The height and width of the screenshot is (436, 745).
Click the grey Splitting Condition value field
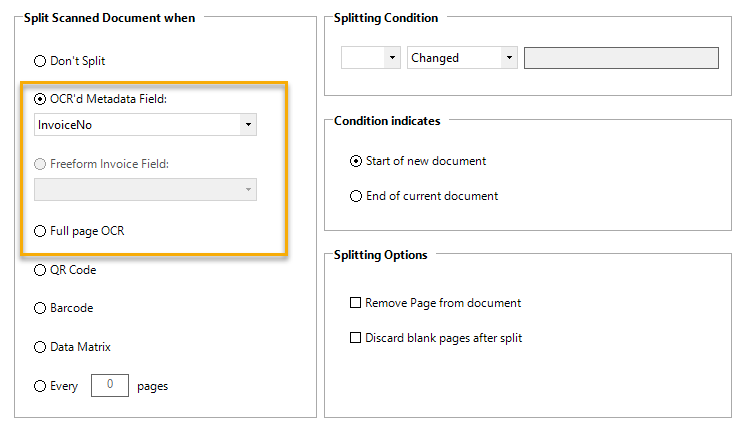(621, 58)
